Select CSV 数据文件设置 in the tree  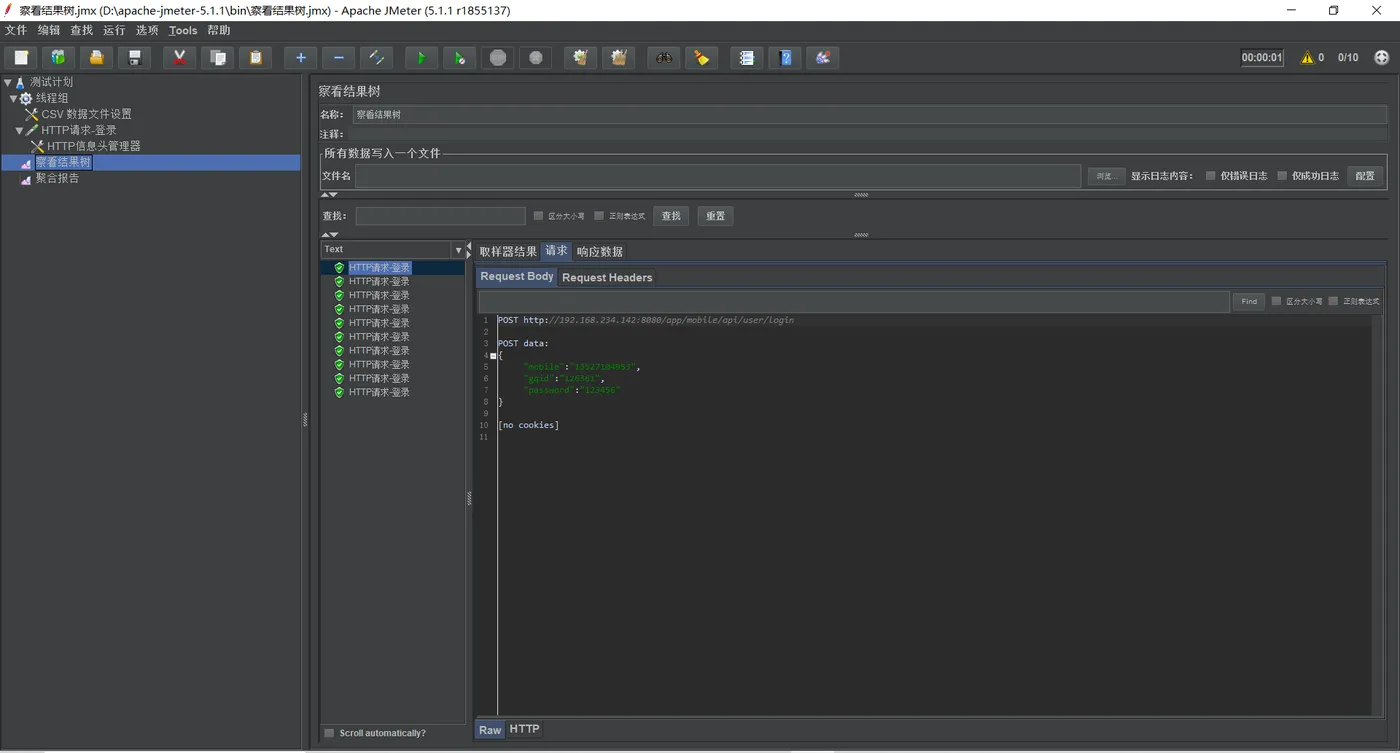[86, 115]
